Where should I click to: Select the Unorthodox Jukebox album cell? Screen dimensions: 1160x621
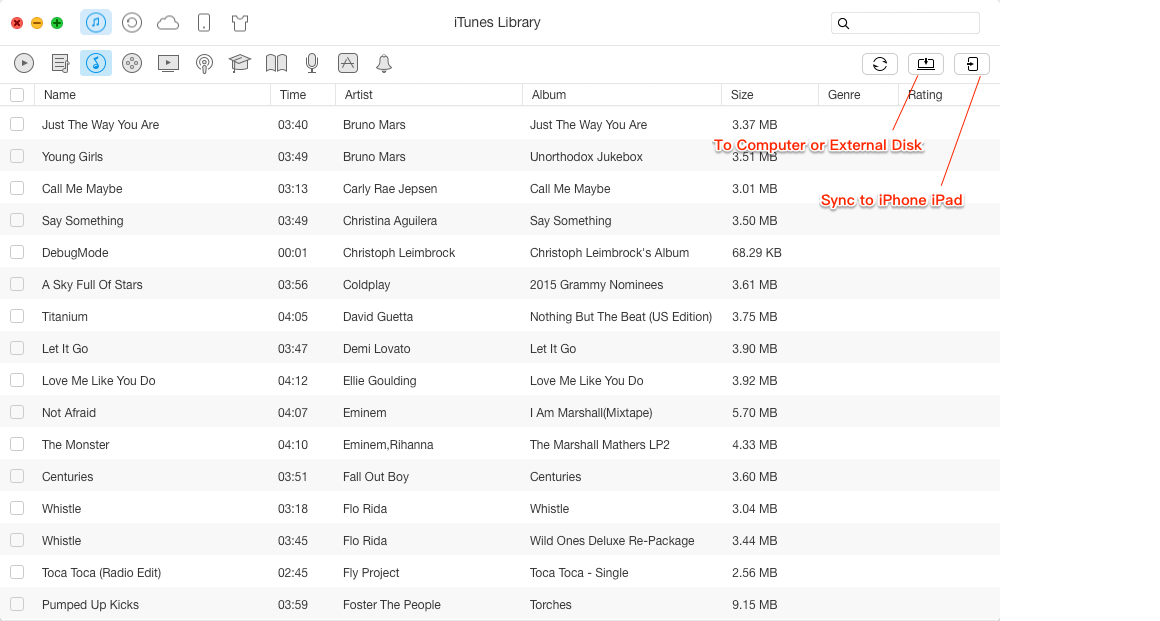(586, 157)
